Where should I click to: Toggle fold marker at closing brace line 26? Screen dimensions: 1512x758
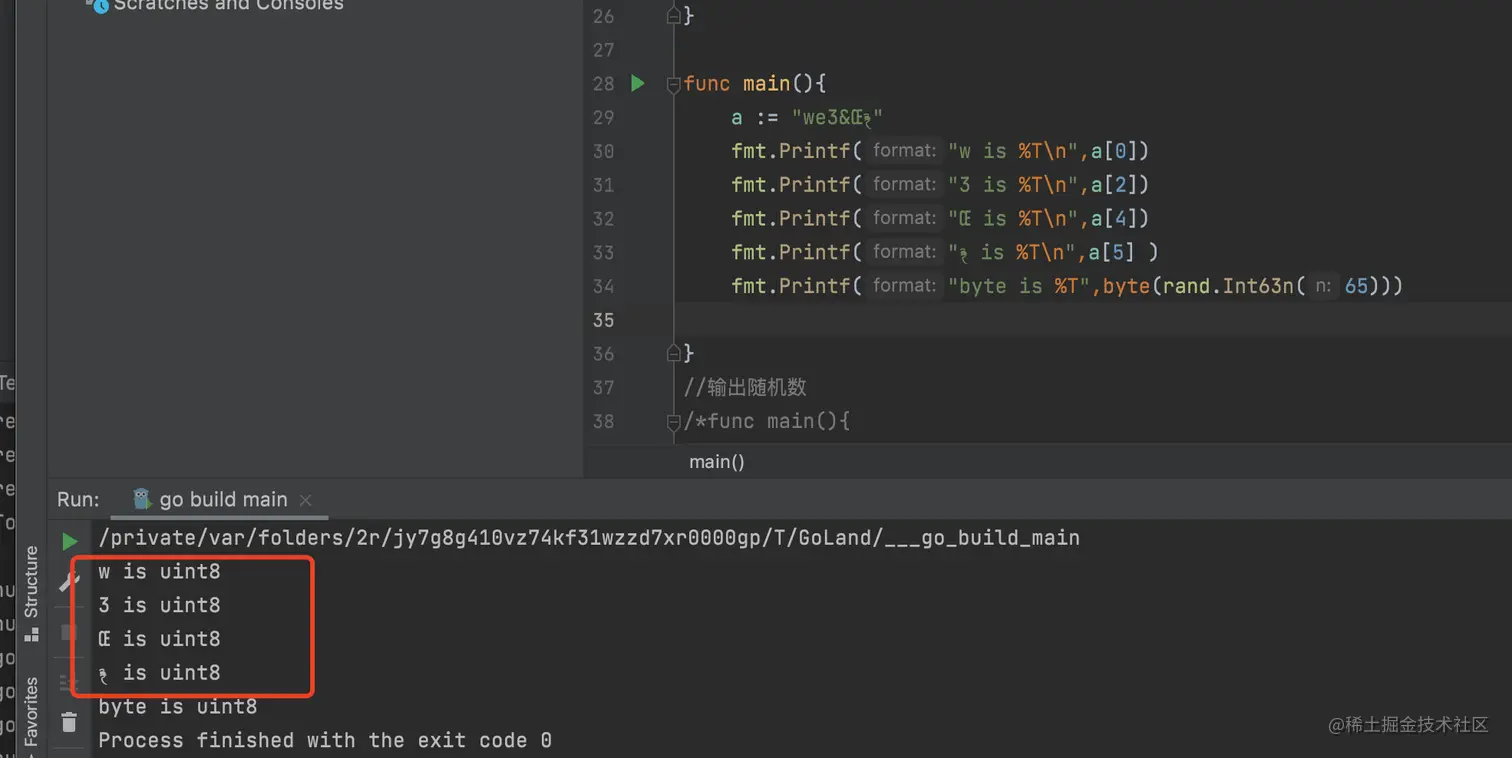click(x=674, y=16)
